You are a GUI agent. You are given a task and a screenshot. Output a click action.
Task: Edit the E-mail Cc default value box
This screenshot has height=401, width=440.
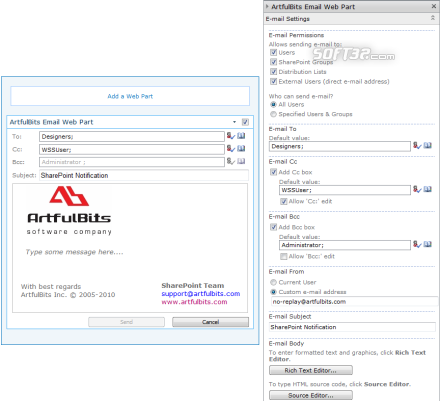(345, 190)
